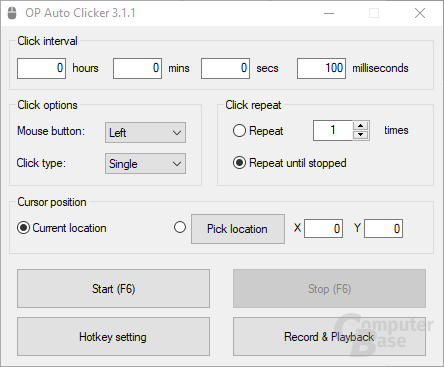
Task: Open the Mouse button dropdown
Action: 145,133
